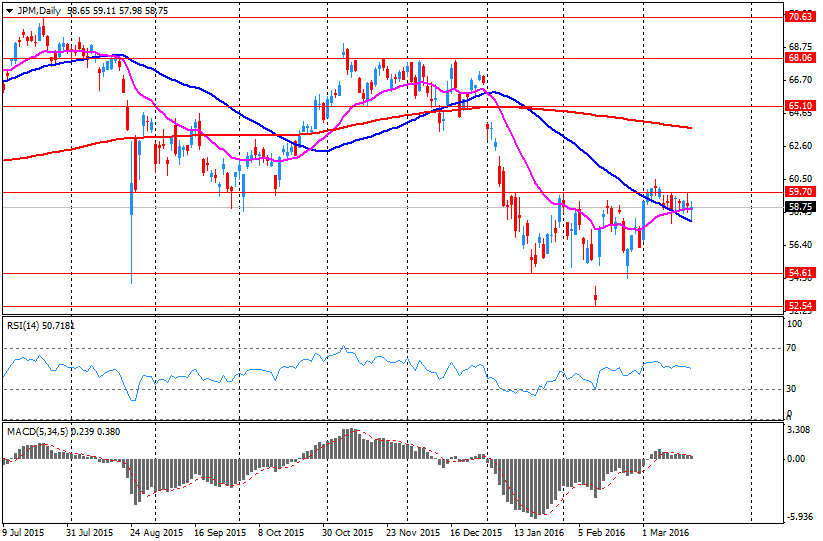Click the 9 Jul 2015 date label

(x=23, y=533)
